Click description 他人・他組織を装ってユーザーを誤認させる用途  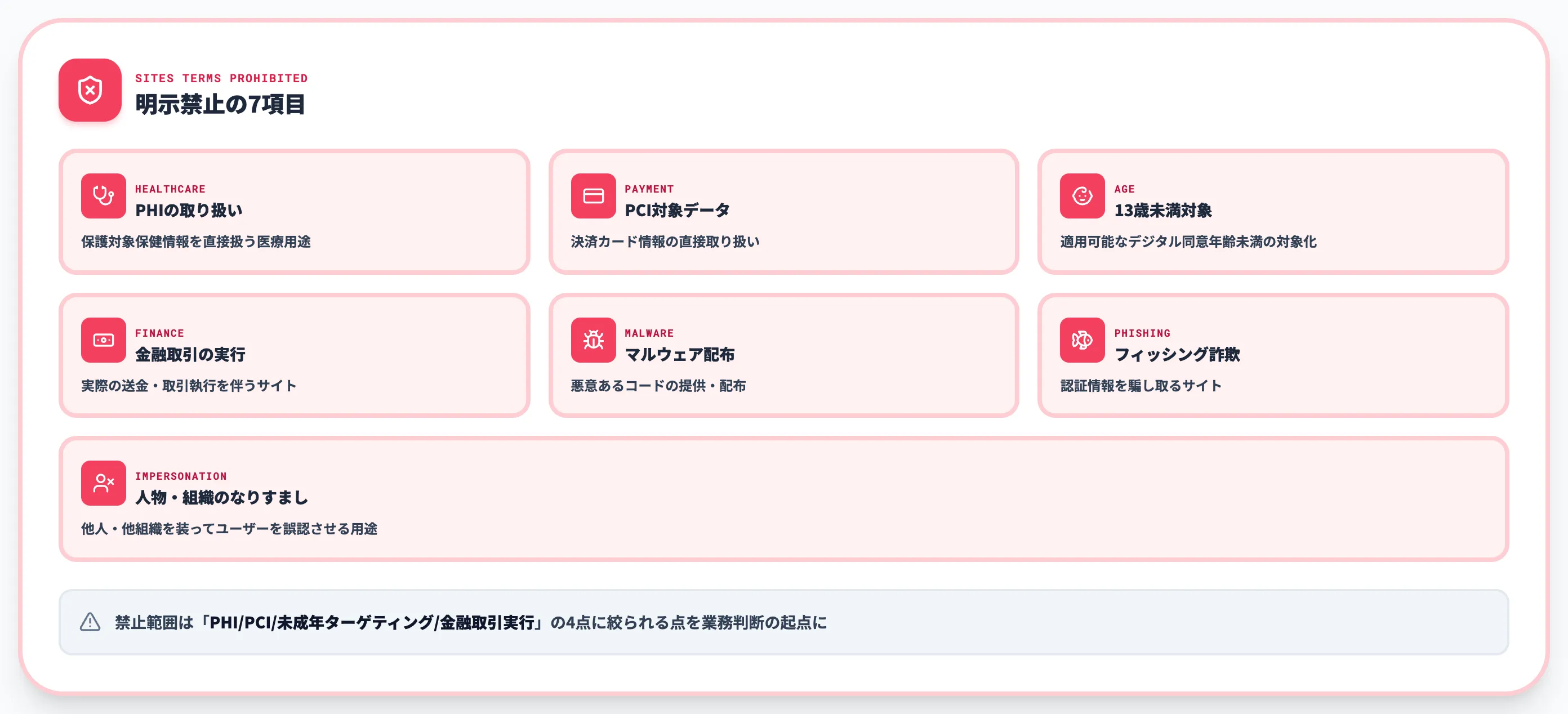point(229,529)
